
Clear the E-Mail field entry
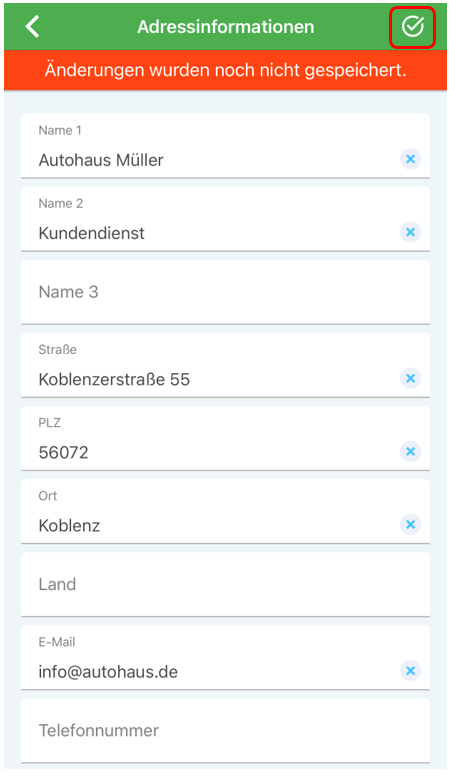pos(410,670)
